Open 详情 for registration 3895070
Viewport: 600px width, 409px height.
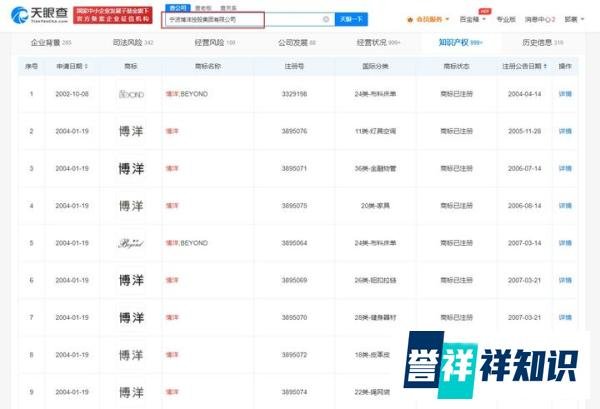[565, 318]
